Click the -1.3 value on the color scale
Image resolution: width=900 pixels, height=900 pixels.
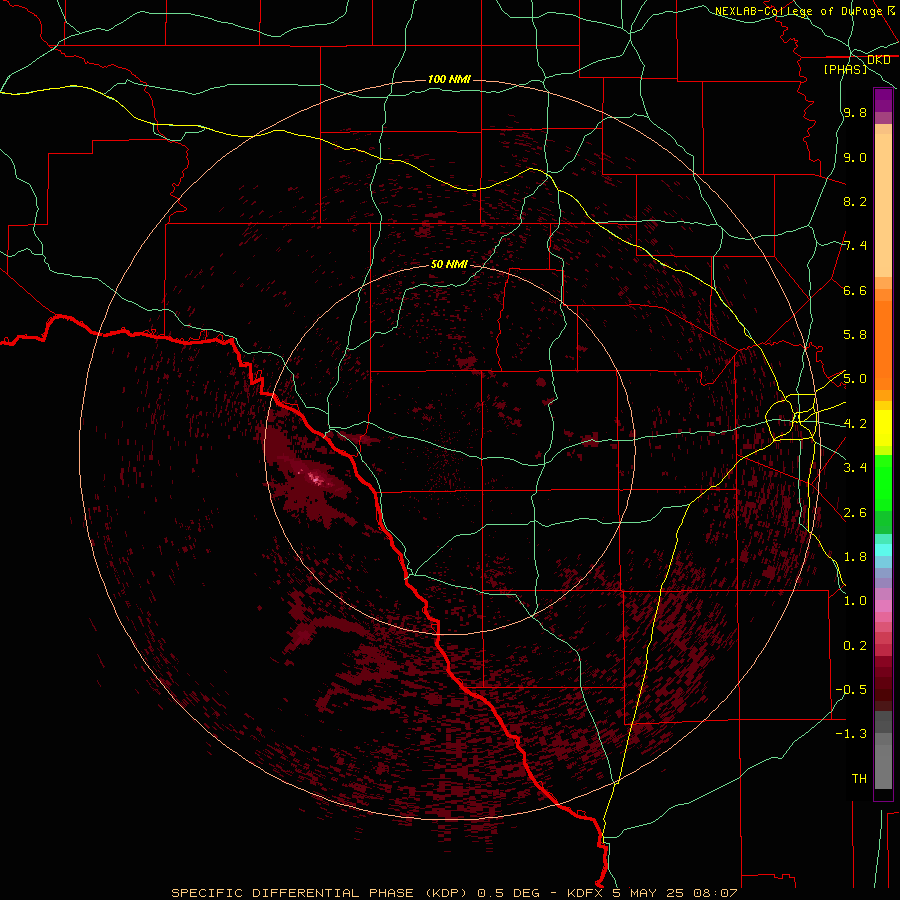pyautogui.click(x=851, y=734)
